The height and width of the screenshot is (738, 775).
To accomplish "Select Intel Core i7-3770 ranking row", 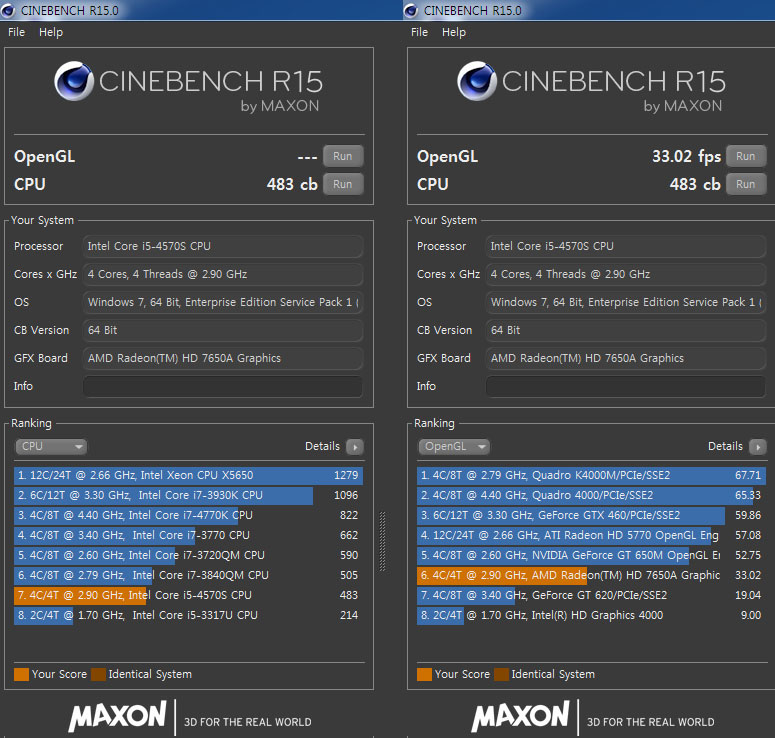I will 188,535.
